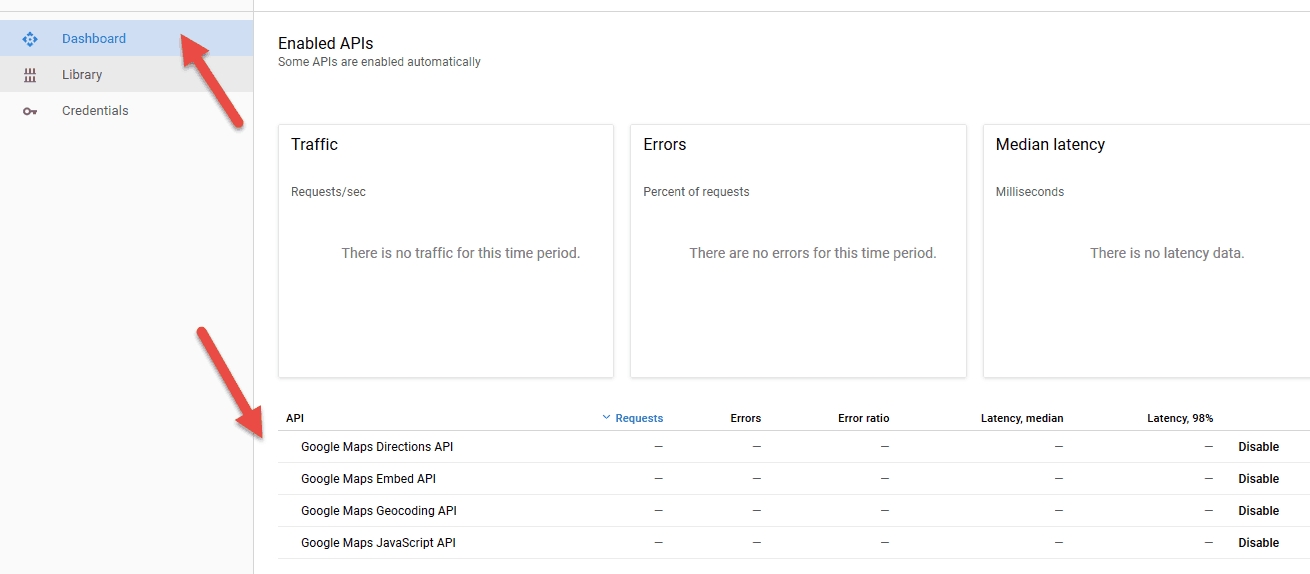Open Google Maps JavaScript API details
The image size is (1310, 574).
(378, 543)
